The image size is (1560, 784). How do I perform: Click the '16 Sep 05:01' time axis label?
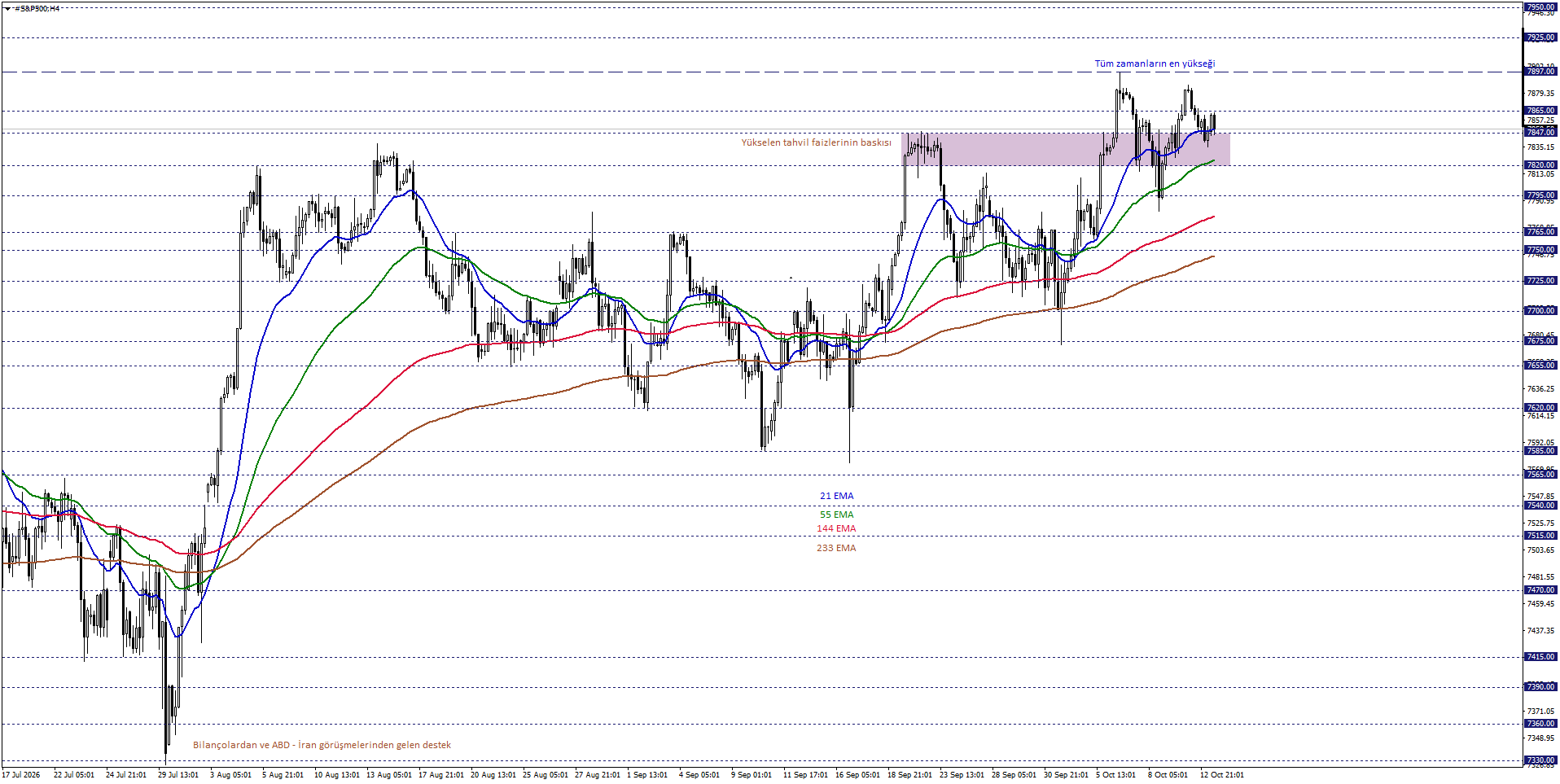pos(857,775)
